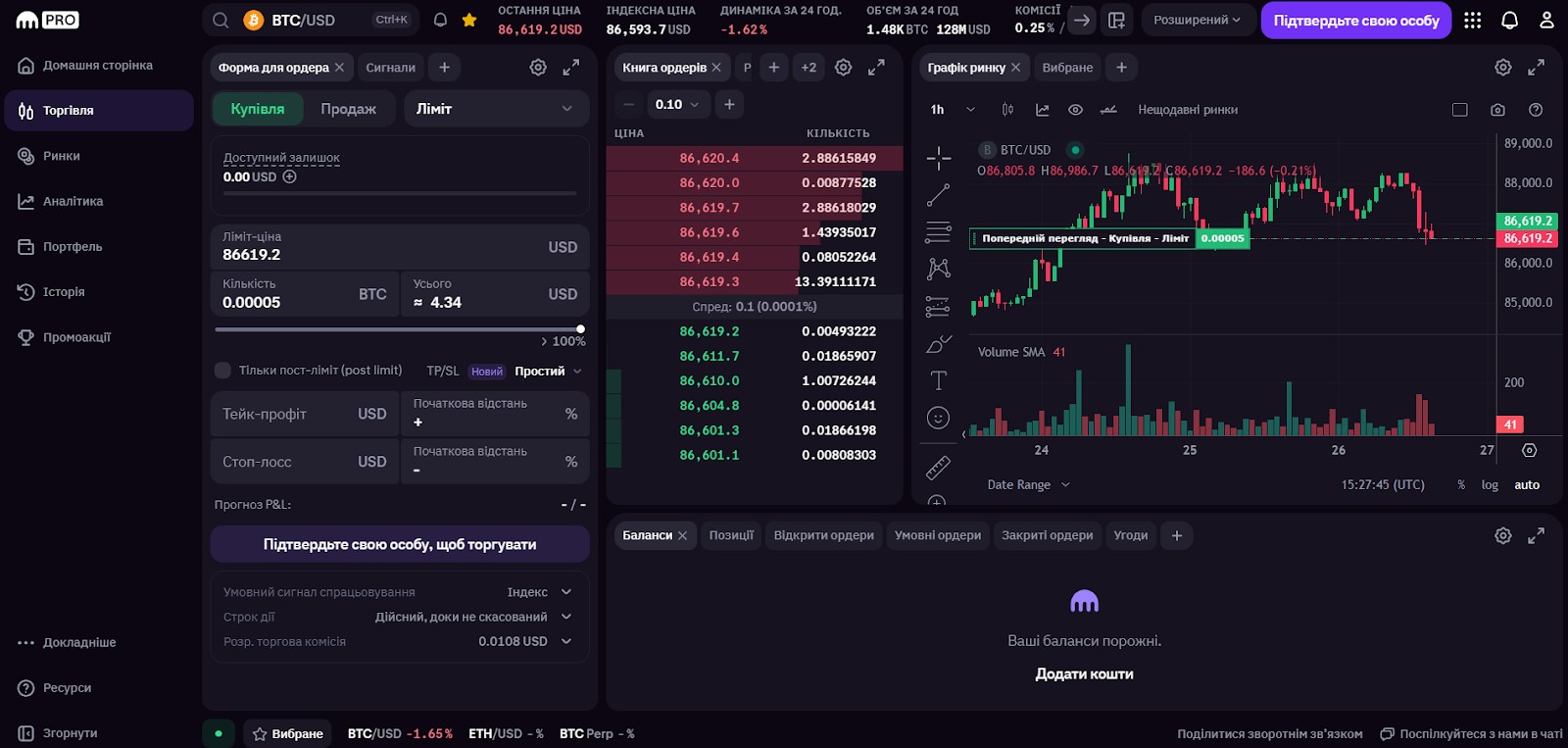The image size is (1568, 748).
Task: Switch to the Позиції tab
Action: click(x=731, y=535)
